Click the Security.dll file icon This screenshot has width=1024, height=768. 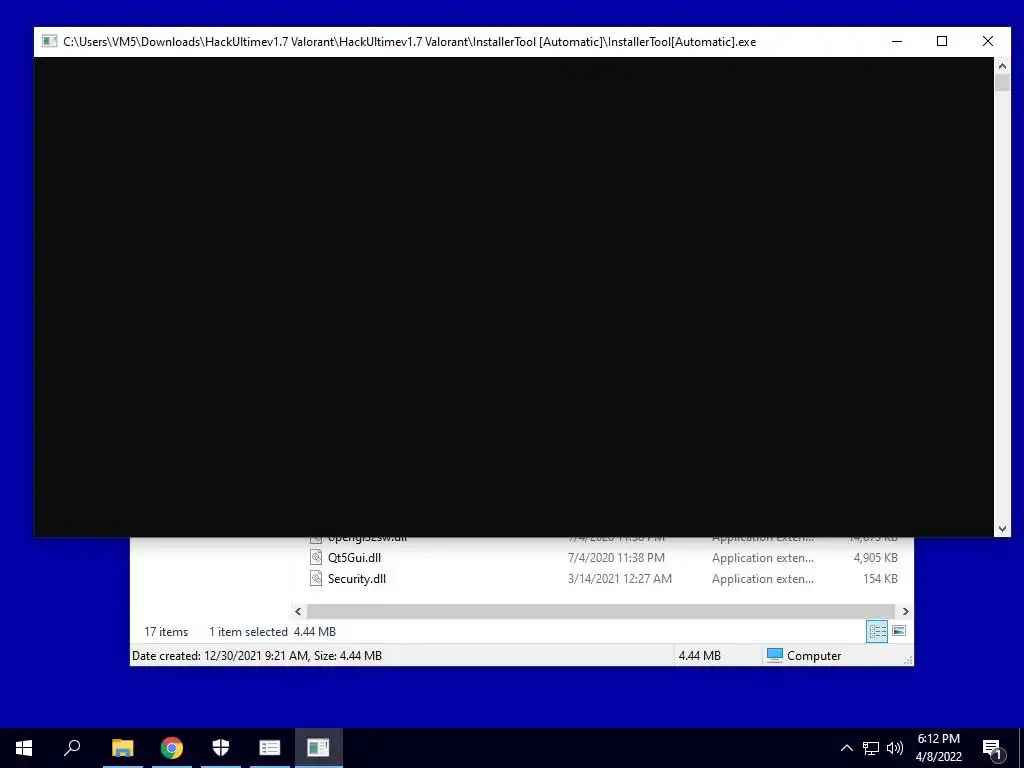316,579
